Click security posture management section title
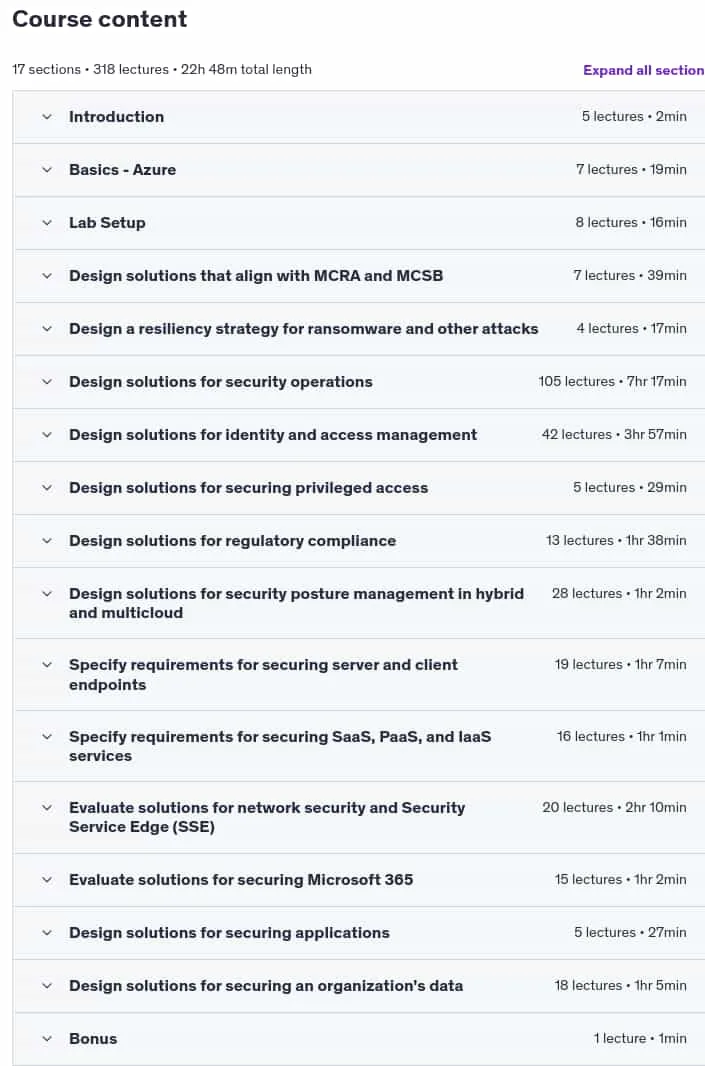Screen dimensions: 705x1066 [296, 603]
